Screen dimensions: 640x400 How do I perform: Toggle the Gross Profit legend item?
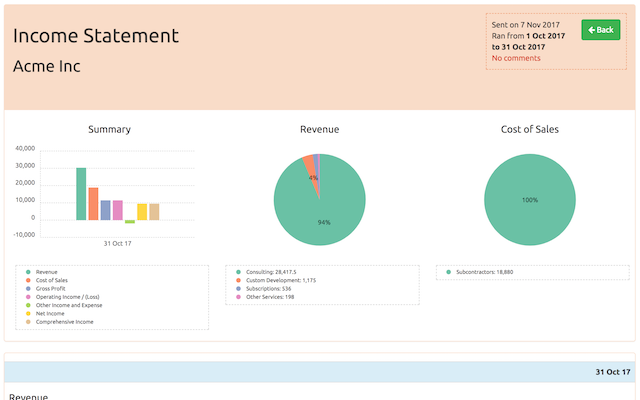45,289
